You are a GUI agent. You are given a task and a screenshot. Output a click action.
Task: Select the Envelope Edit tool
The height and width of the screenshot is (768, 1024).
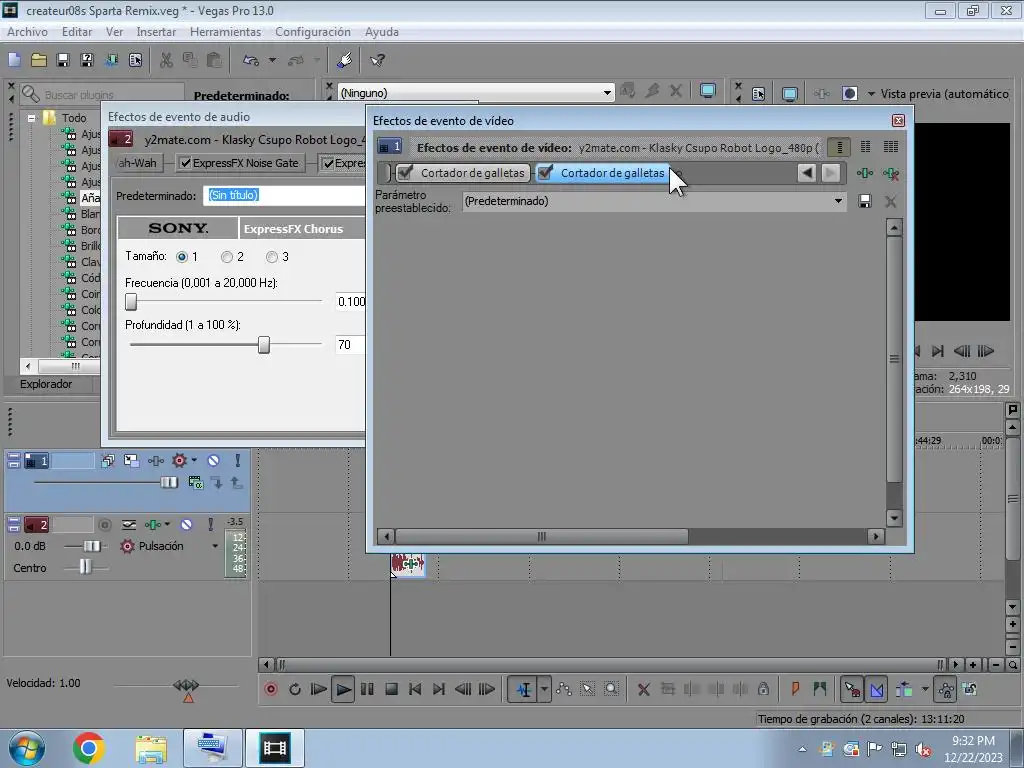(x=564, y=689)
